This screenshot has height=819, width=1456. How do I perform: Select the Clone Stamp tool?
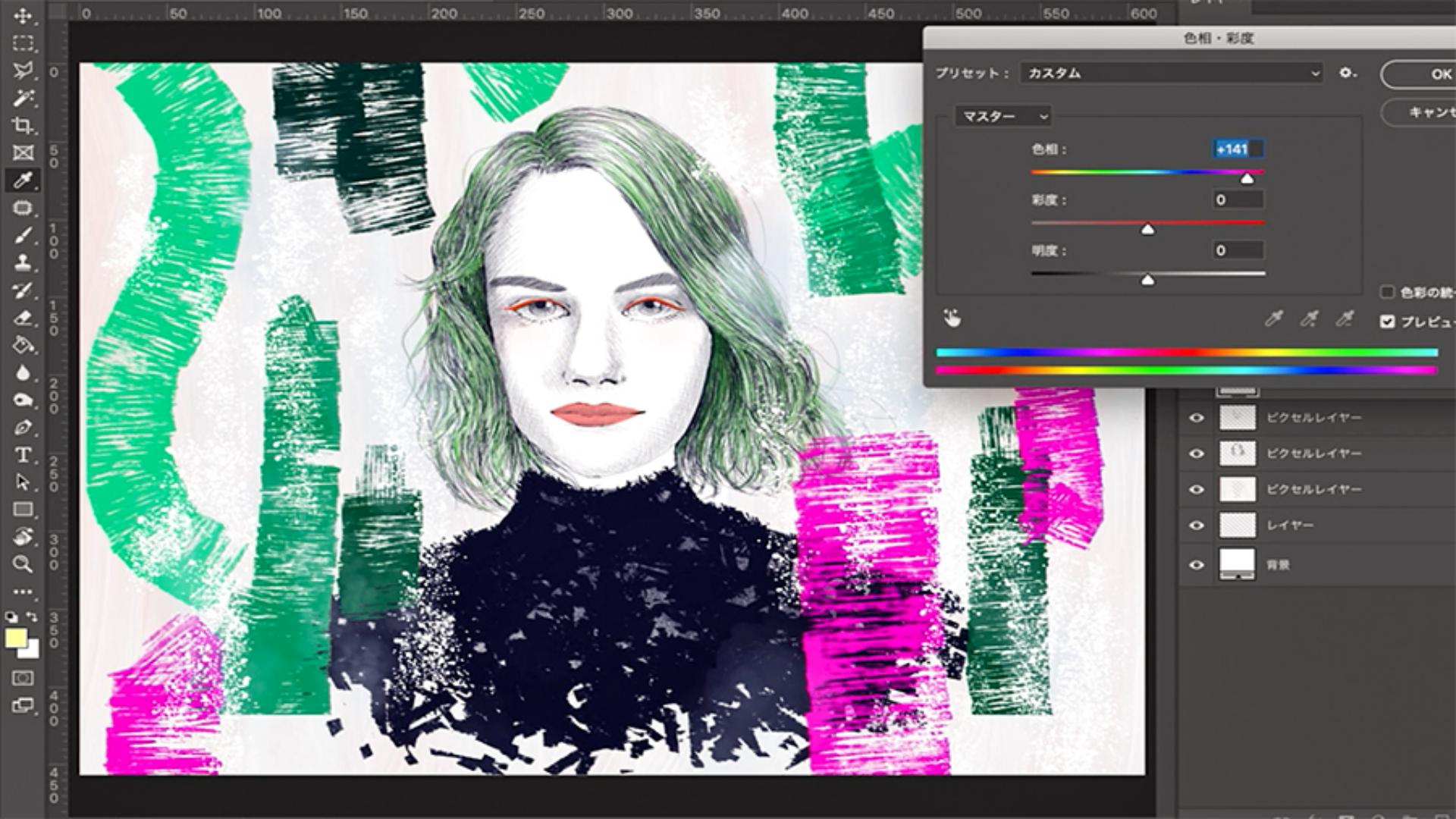tap(23, 262)
